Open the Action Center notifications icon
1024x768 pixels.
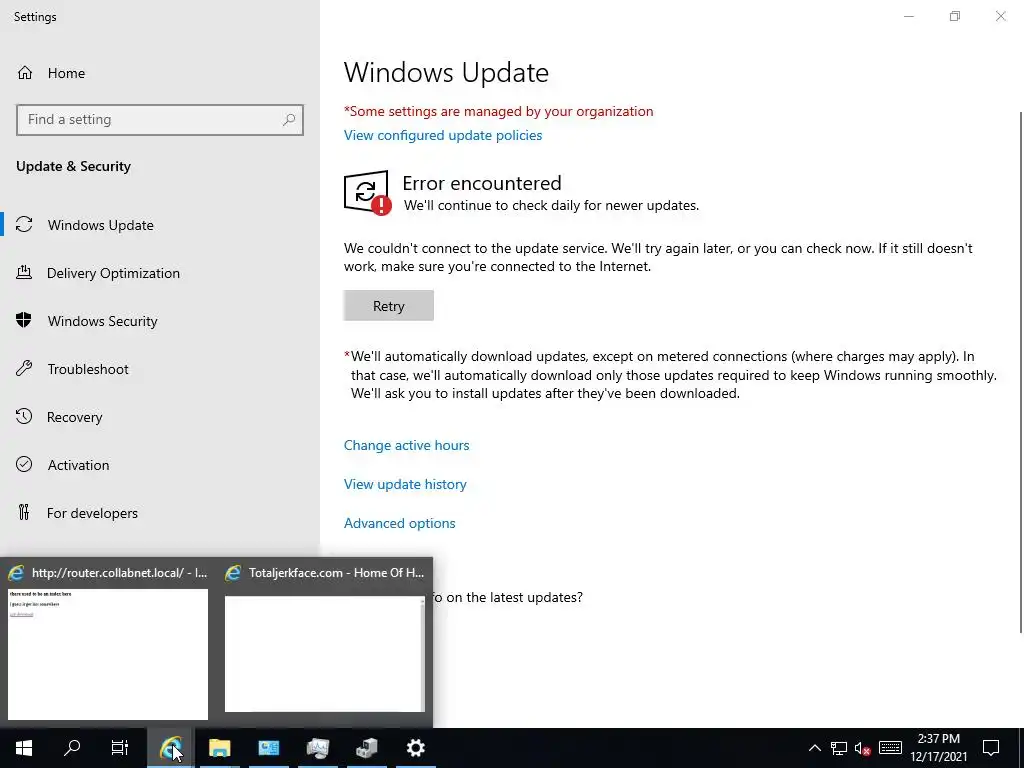coord(991,748)
